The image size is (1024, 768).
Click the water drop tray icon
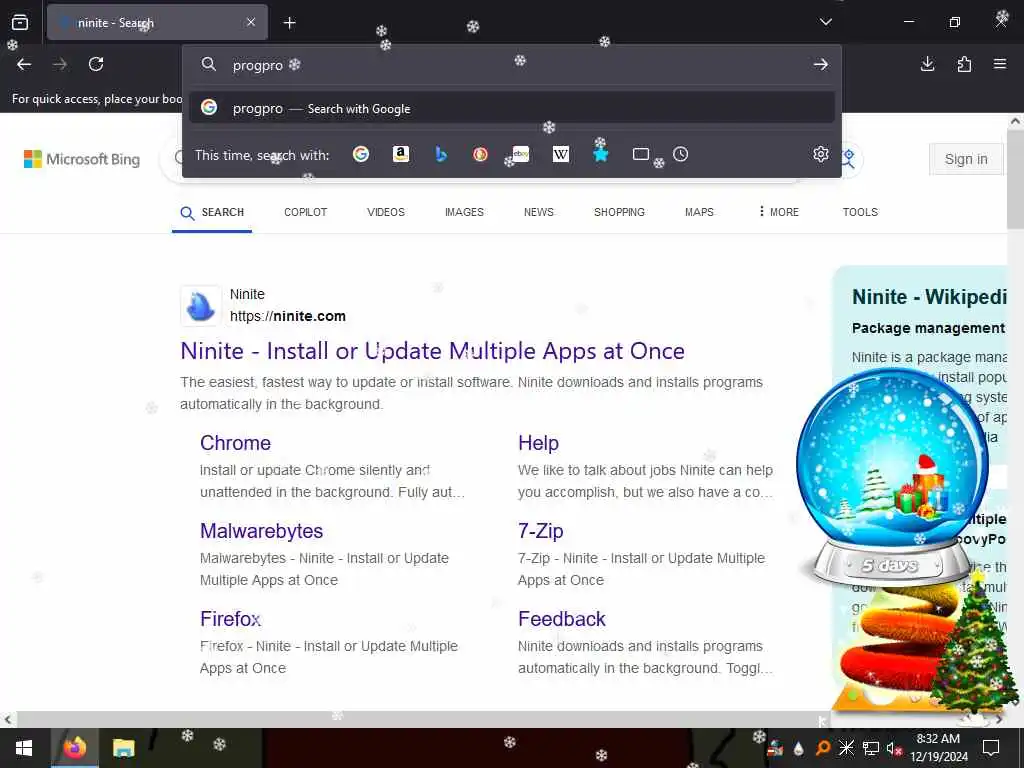798,748
